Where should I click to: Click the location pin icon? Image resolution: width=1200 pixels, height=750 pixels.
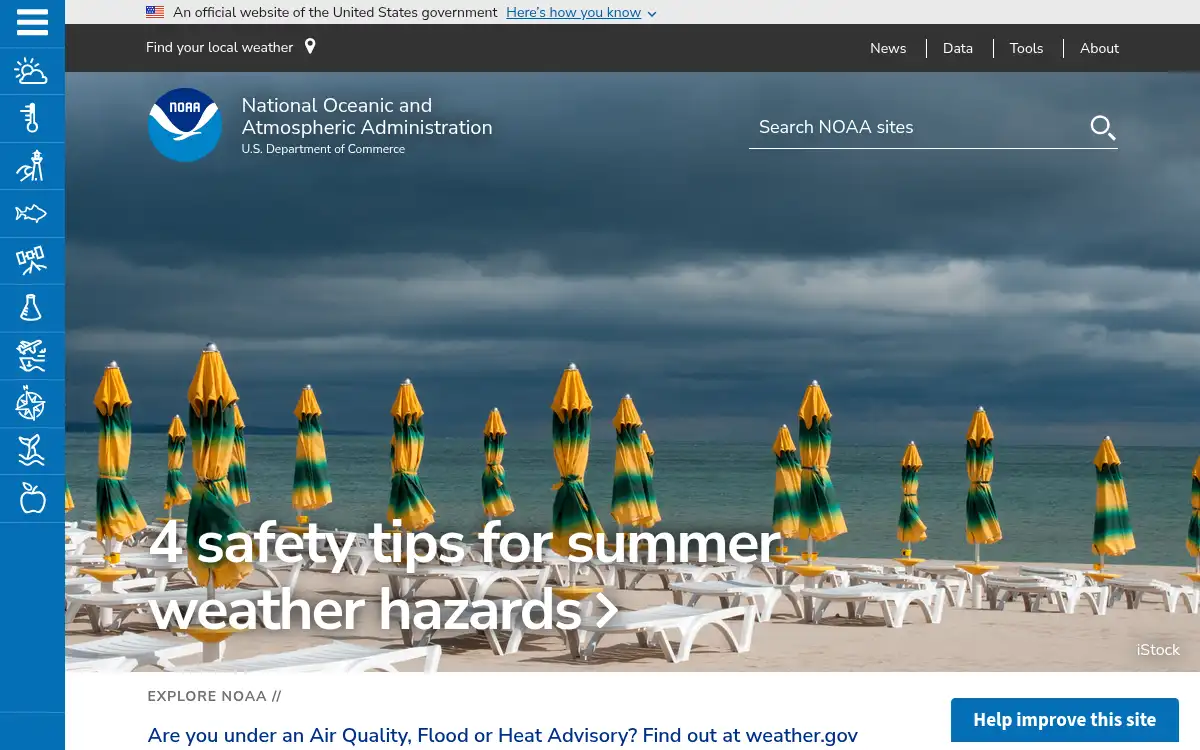coord(310,46)
